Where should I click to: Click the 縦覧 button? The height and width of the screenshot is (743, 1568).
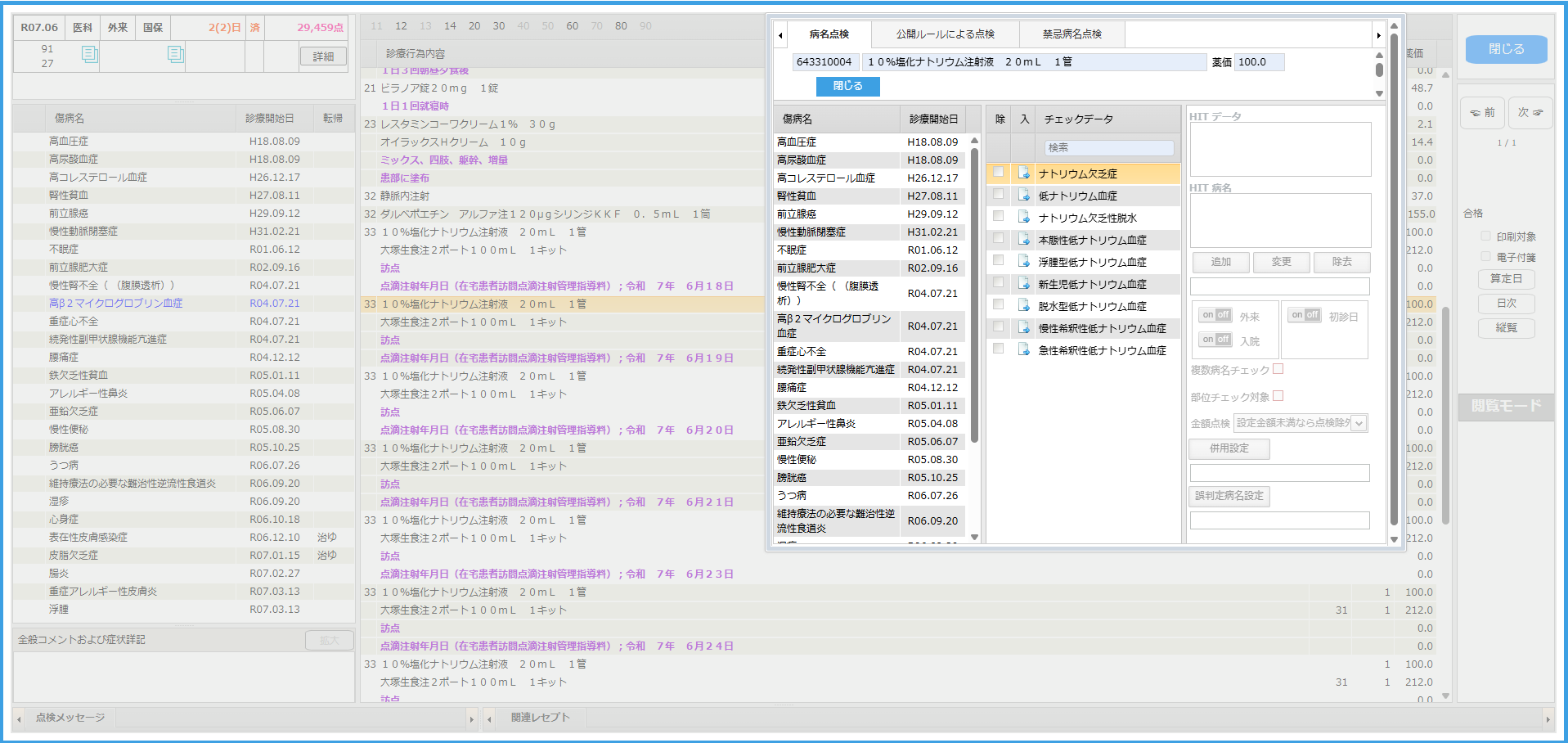(x=1506, y=328)
